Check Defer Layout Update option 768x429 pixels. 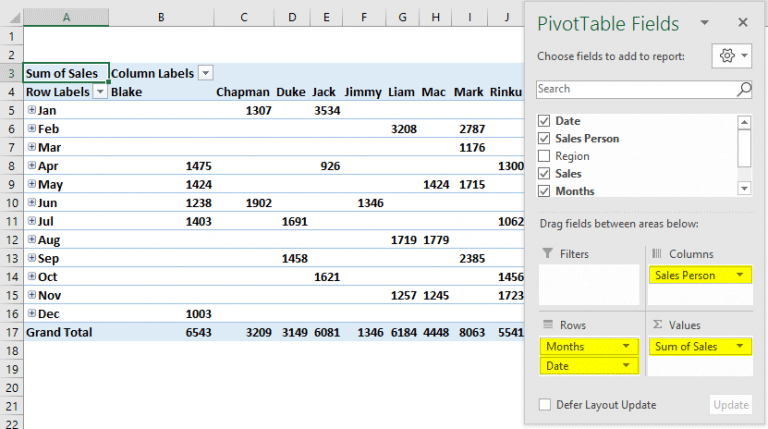(x=544, y=405)
